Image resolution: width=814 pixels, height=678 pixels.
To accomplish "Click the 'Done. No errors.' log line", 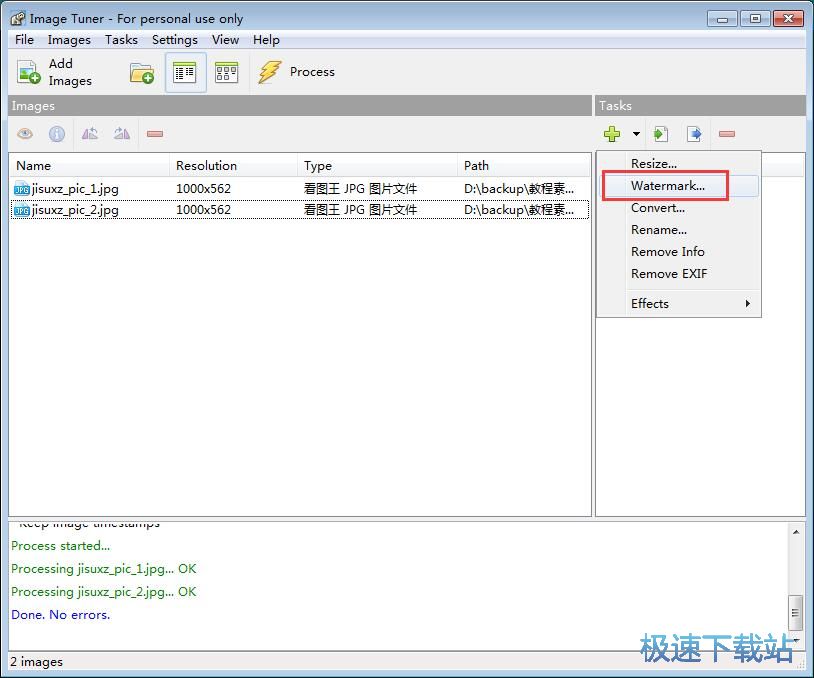I will click(61, 615).
